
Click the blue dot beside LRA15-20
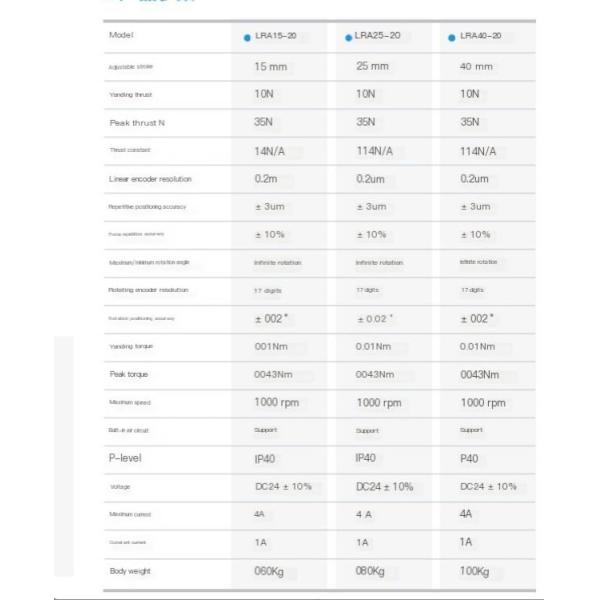pos(248,39)
